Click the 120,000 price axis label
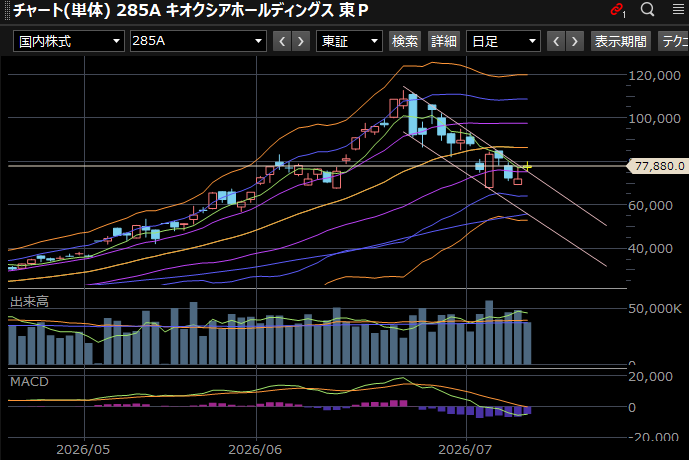The height and width of the screenshot is (460, 689). point(654,76)
